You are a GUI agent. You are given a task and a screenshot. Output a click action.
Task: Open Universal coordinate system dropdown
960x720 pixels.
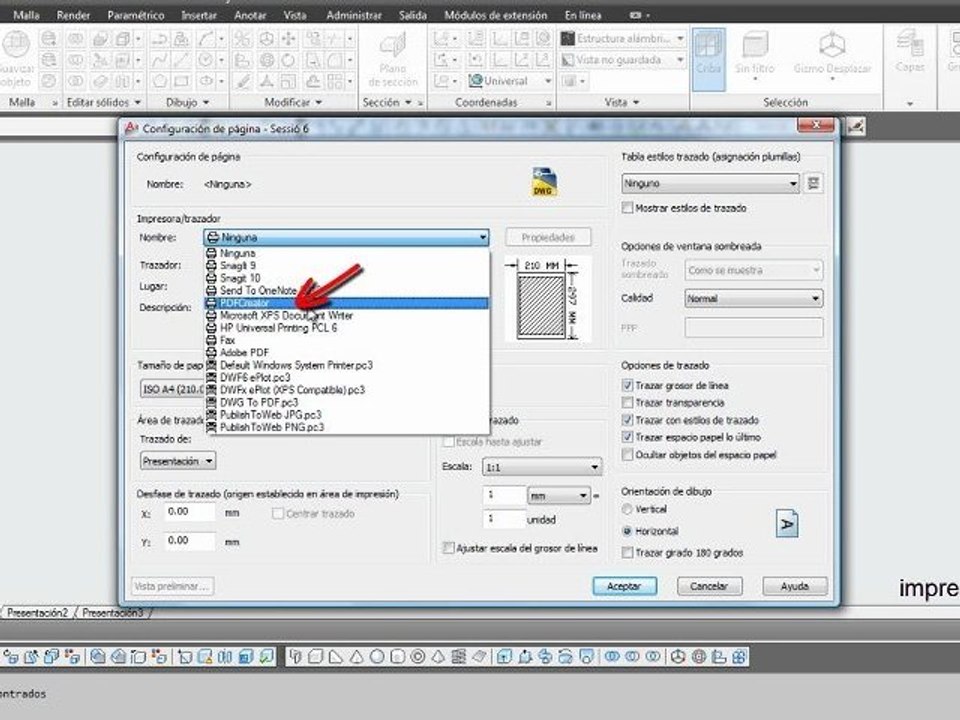click(548, 81)
